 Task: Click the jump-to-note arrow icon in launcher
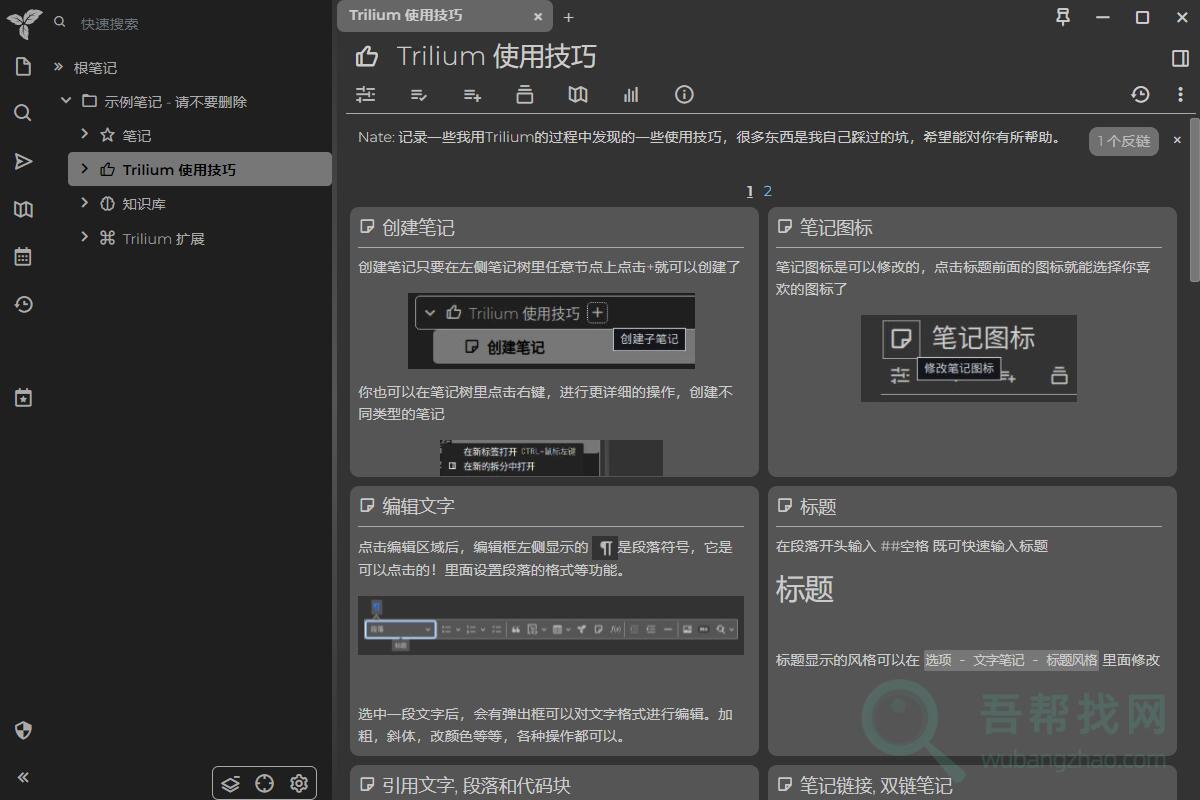[23, 161]
